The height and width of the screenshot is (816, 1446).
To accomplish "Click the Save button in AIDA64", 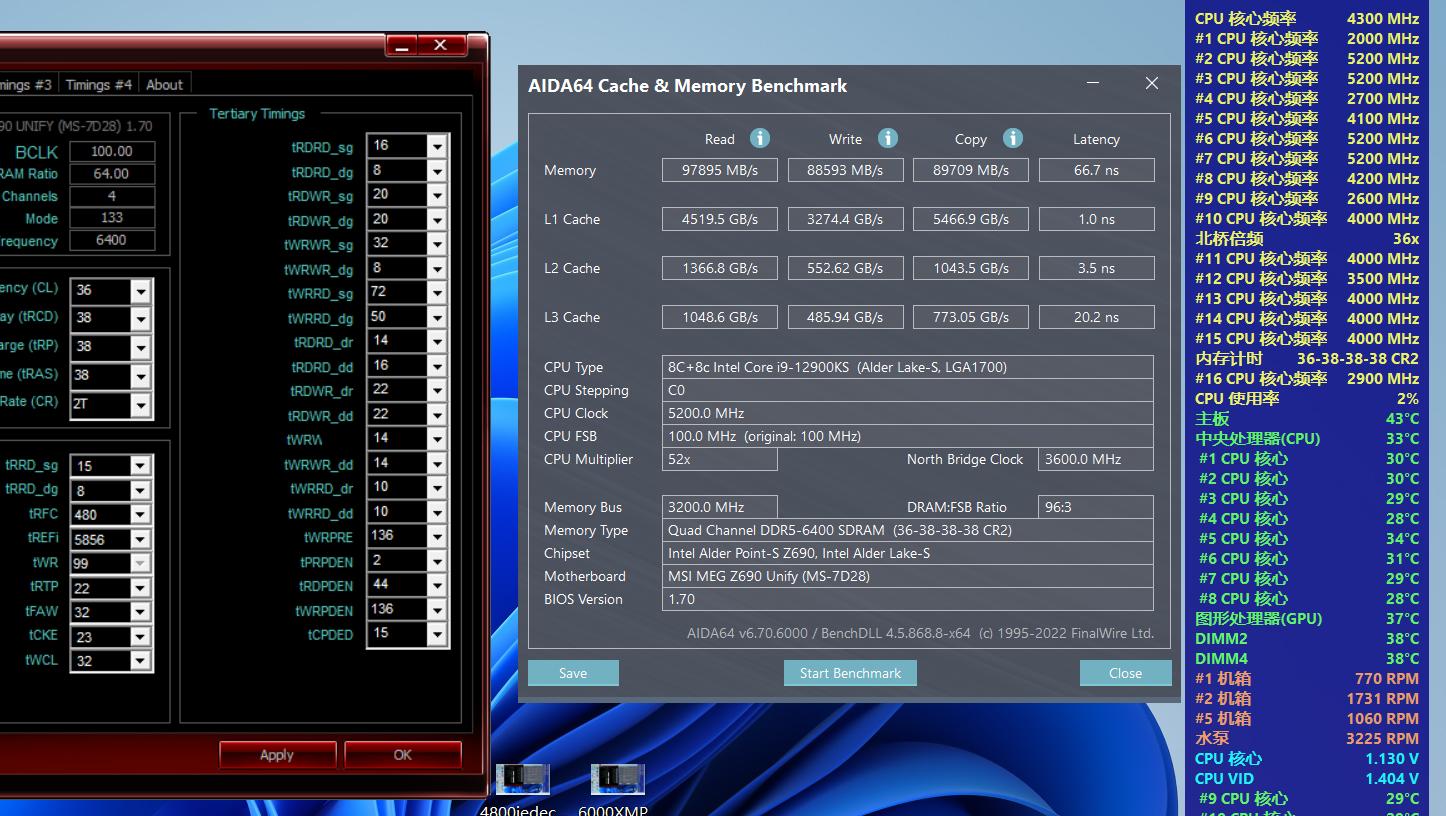I will [x=573, y=673].
